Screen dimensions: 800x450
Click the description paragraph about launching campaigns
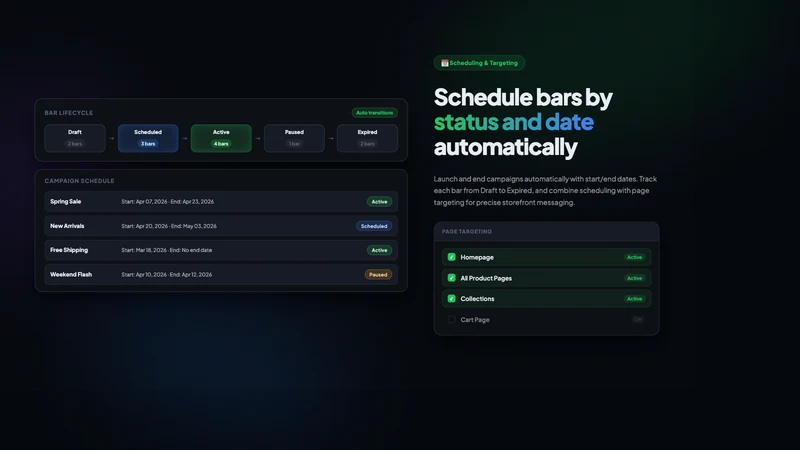click(545, 191)
